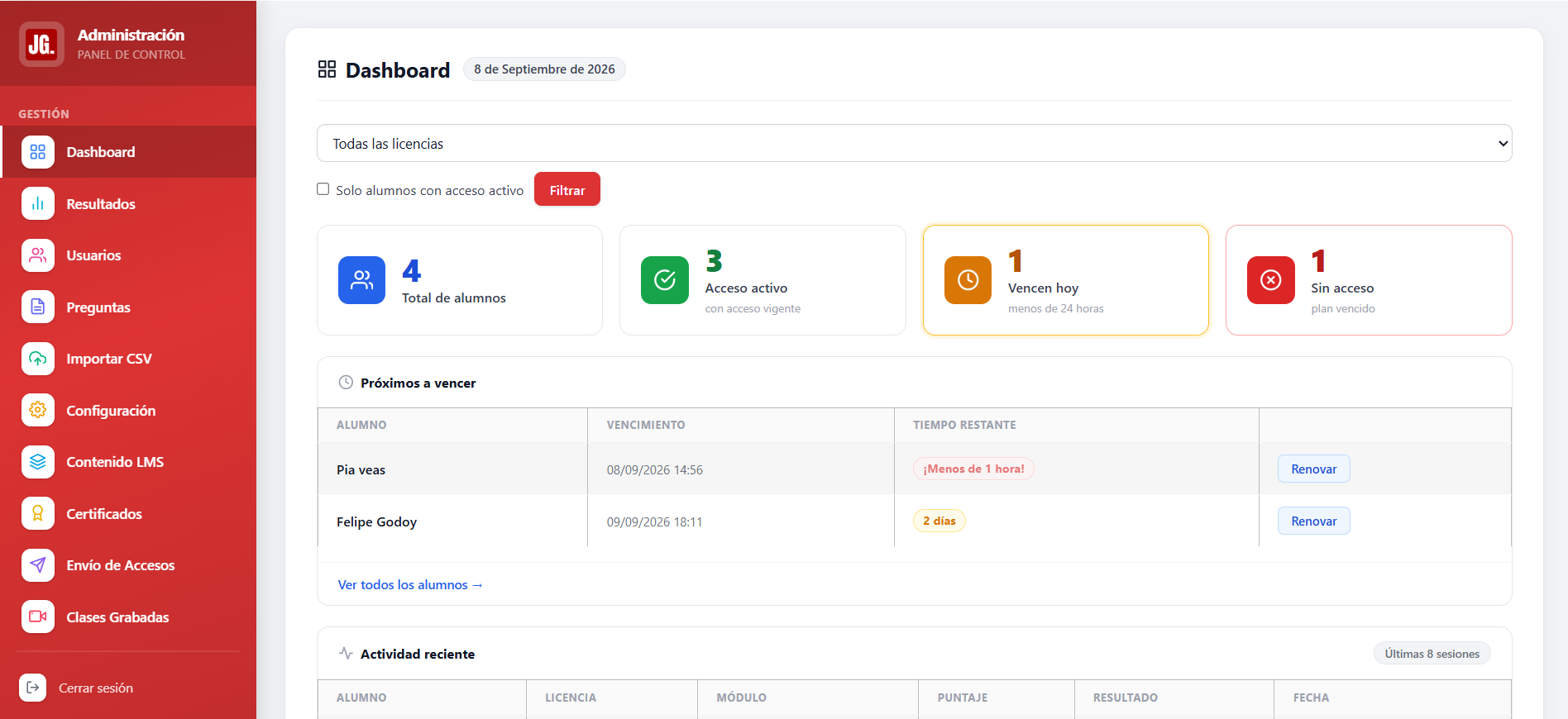The image size is (1568, 719).
Task: Renew access for Felipe Godoy
Action: 1313,521
